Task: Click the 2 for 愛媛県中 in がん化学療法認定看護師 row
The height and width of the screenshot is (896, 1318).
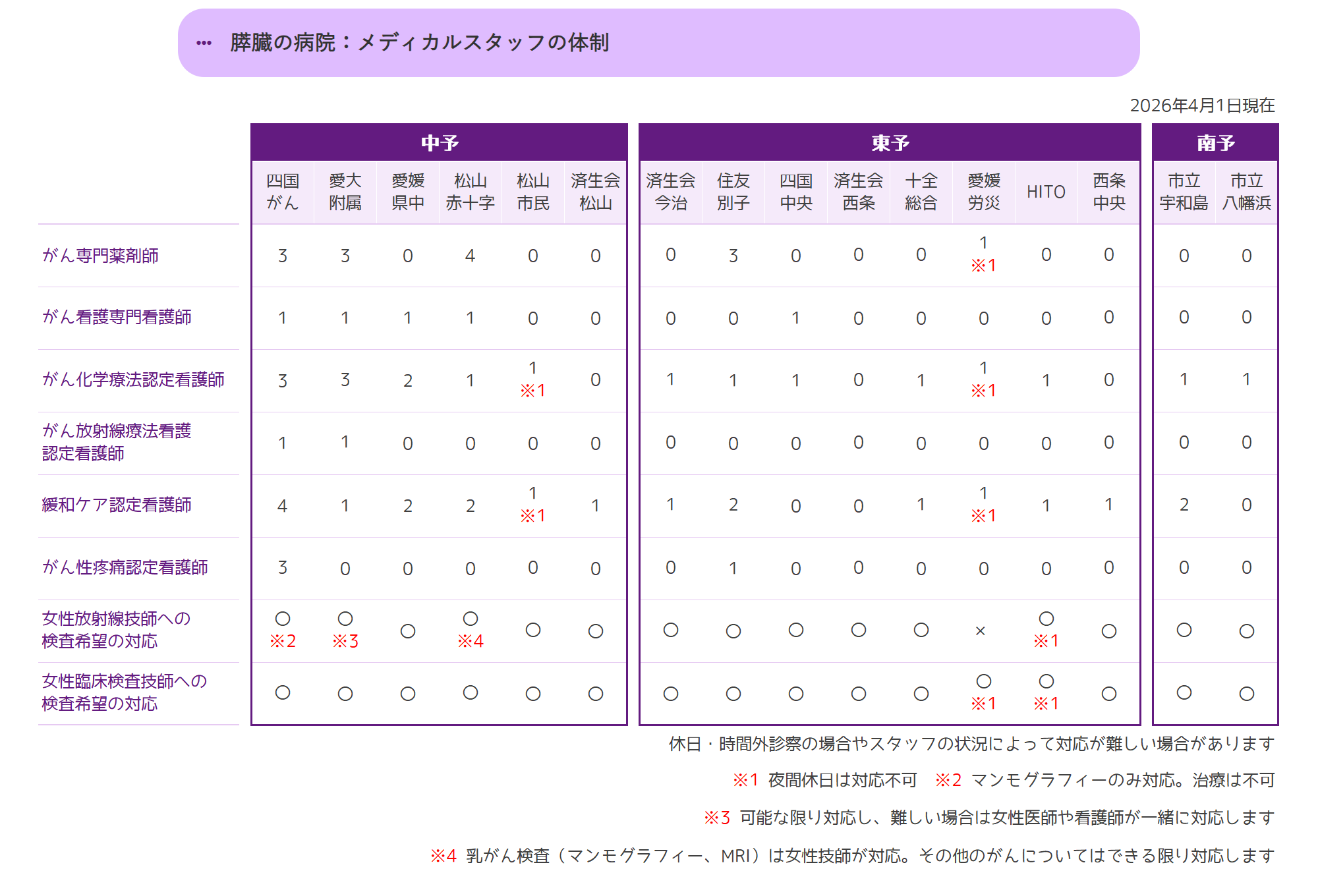Action: 408,380
